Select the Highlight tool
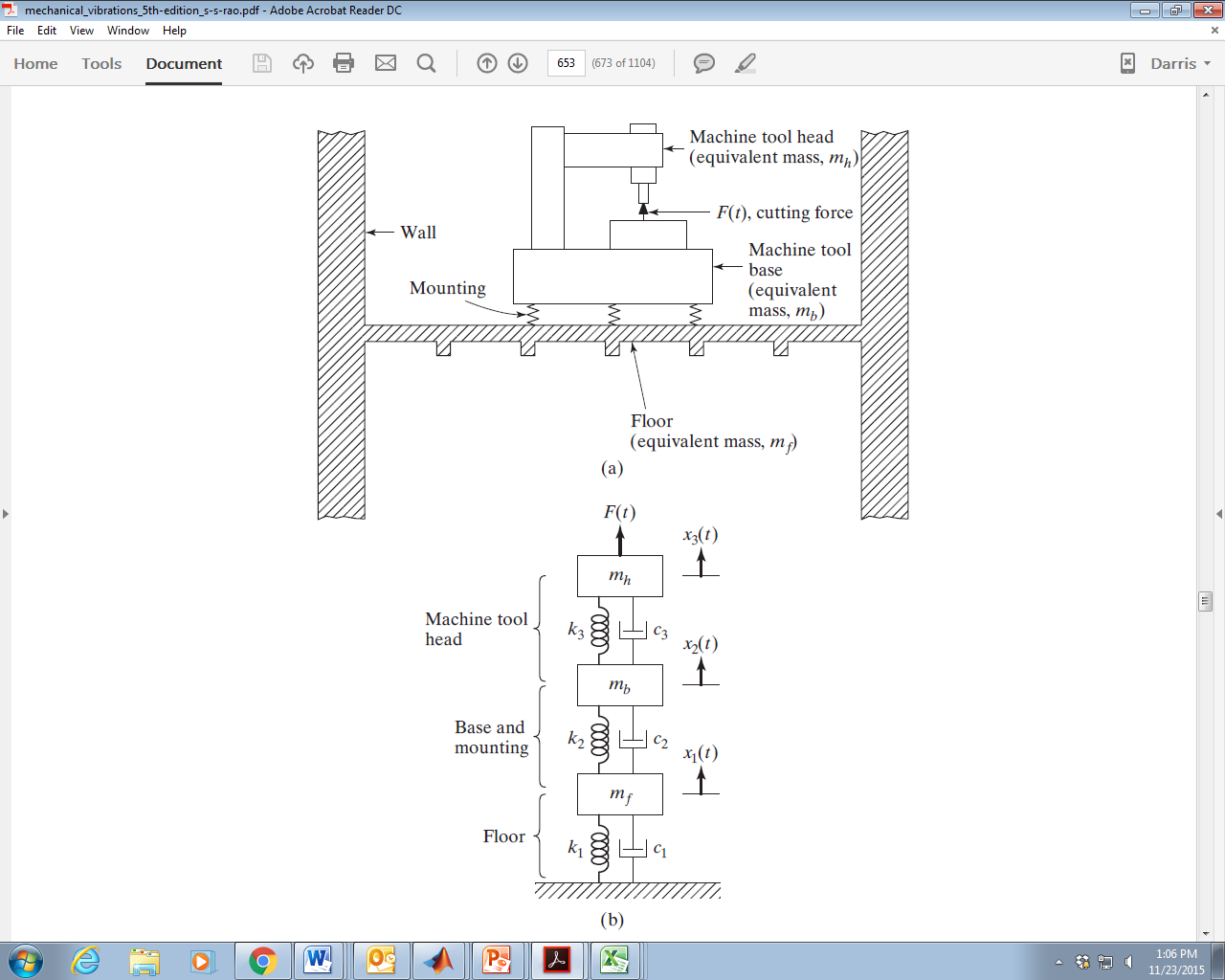This screenshot has width=1225, height=980. click(746, 63)
